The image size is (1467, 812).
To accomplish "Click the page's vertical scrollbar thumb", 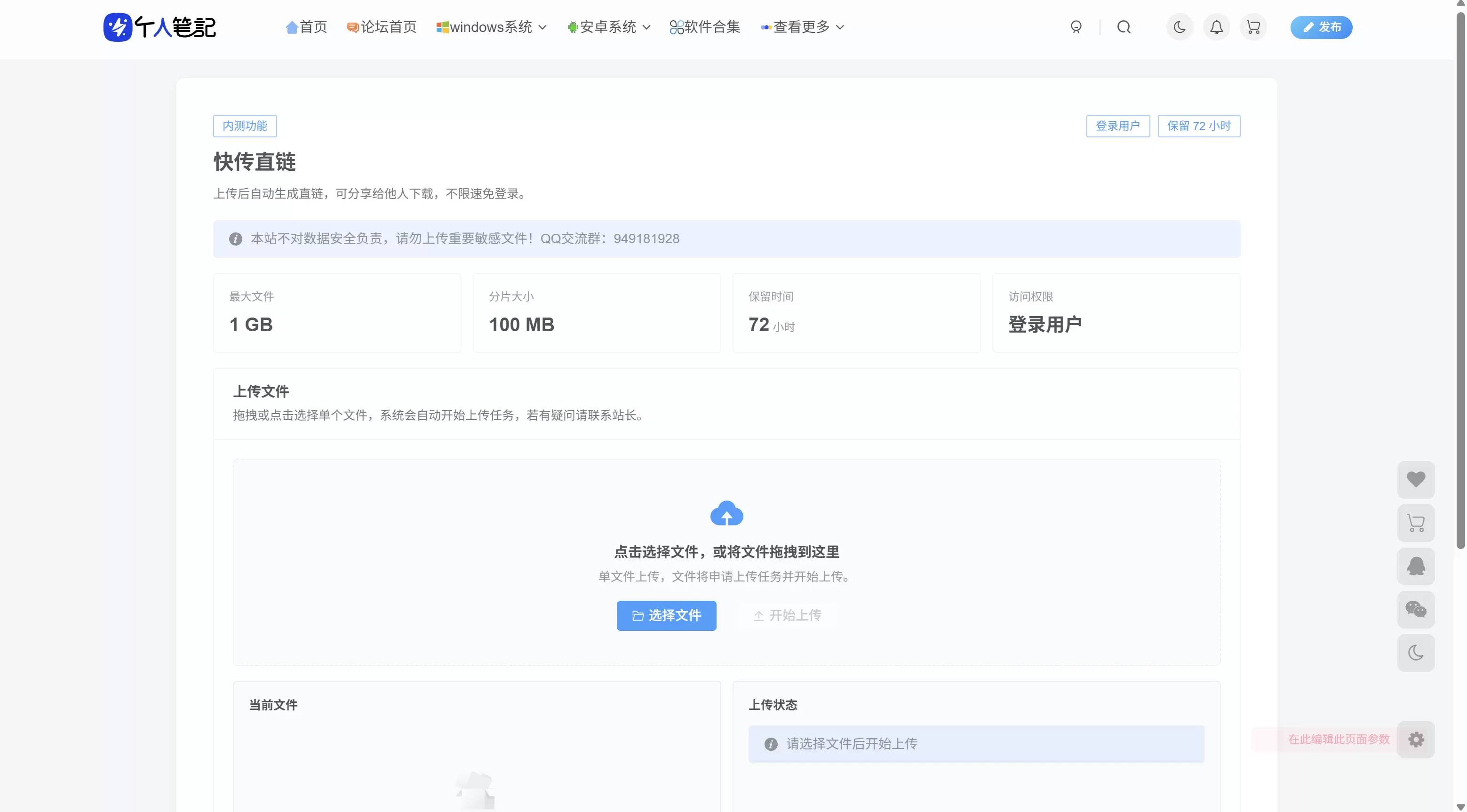I will tap(1460, 279).
